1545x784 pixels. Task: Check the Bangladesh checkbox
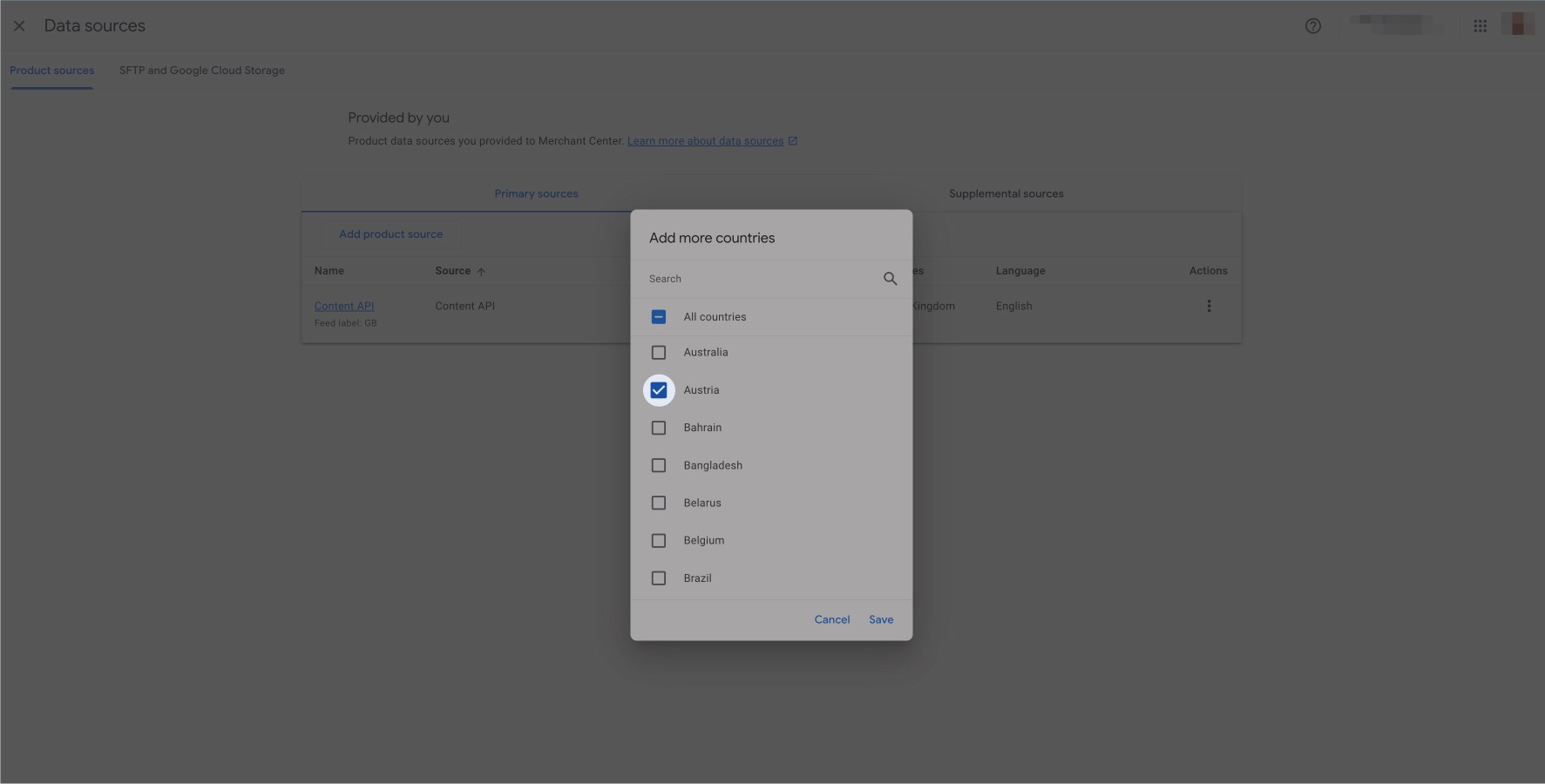(659, 465)
